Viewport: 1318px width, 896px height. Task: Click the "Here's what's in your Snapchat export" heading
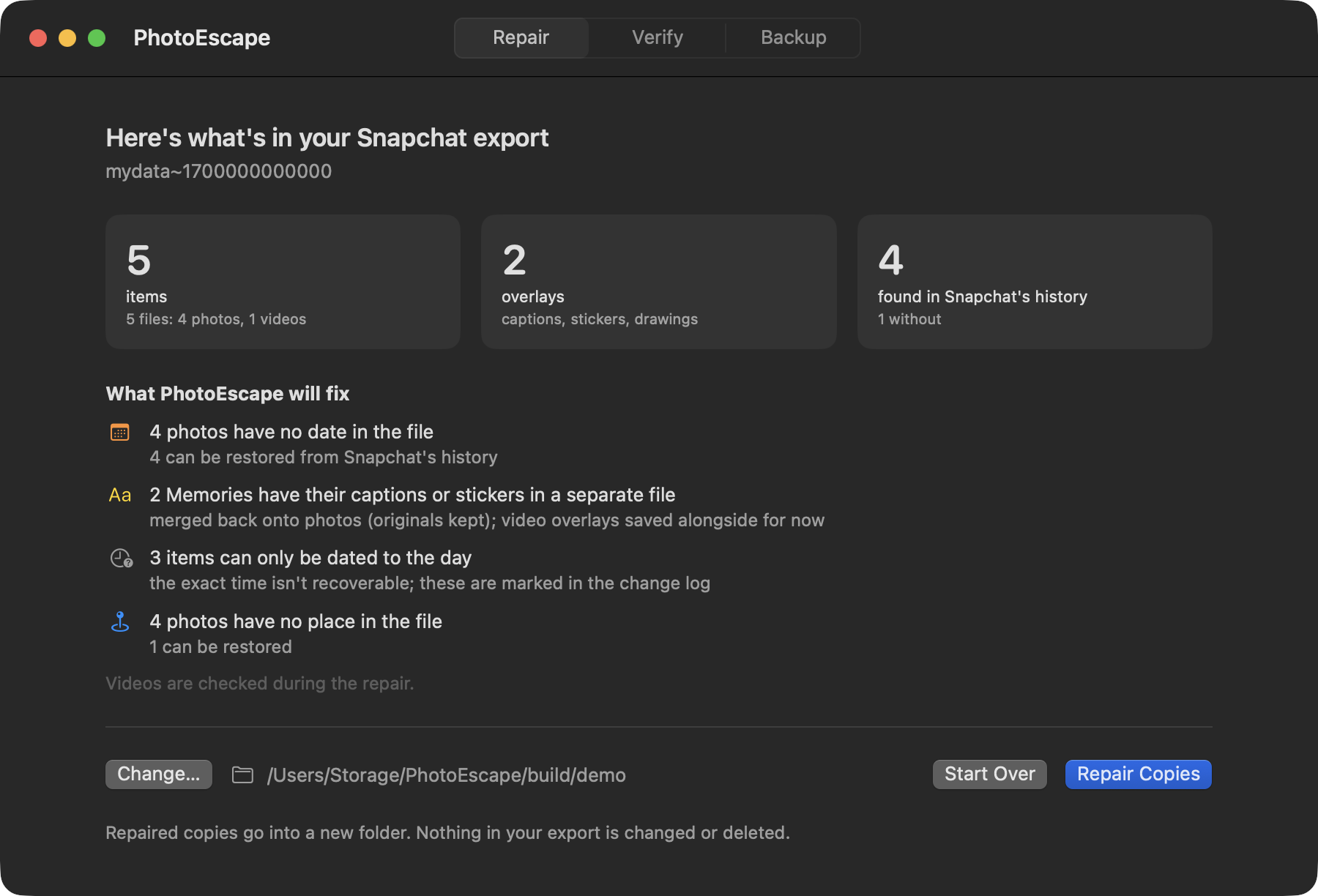327,138
